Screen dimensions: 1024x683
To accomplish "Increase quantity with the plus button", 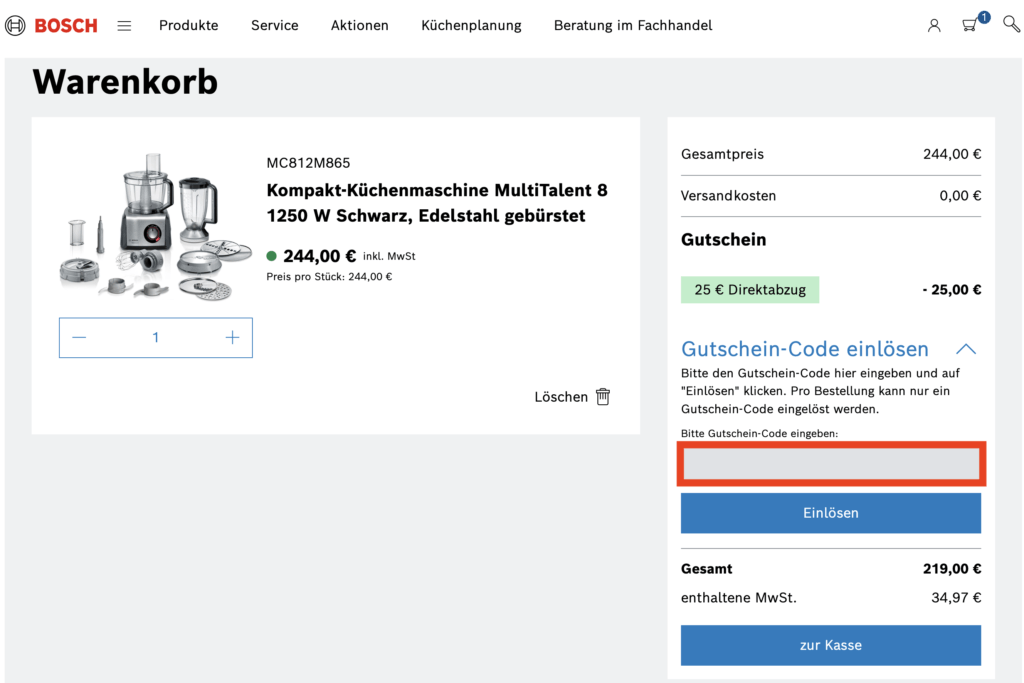I will click(x=232, y=338).
